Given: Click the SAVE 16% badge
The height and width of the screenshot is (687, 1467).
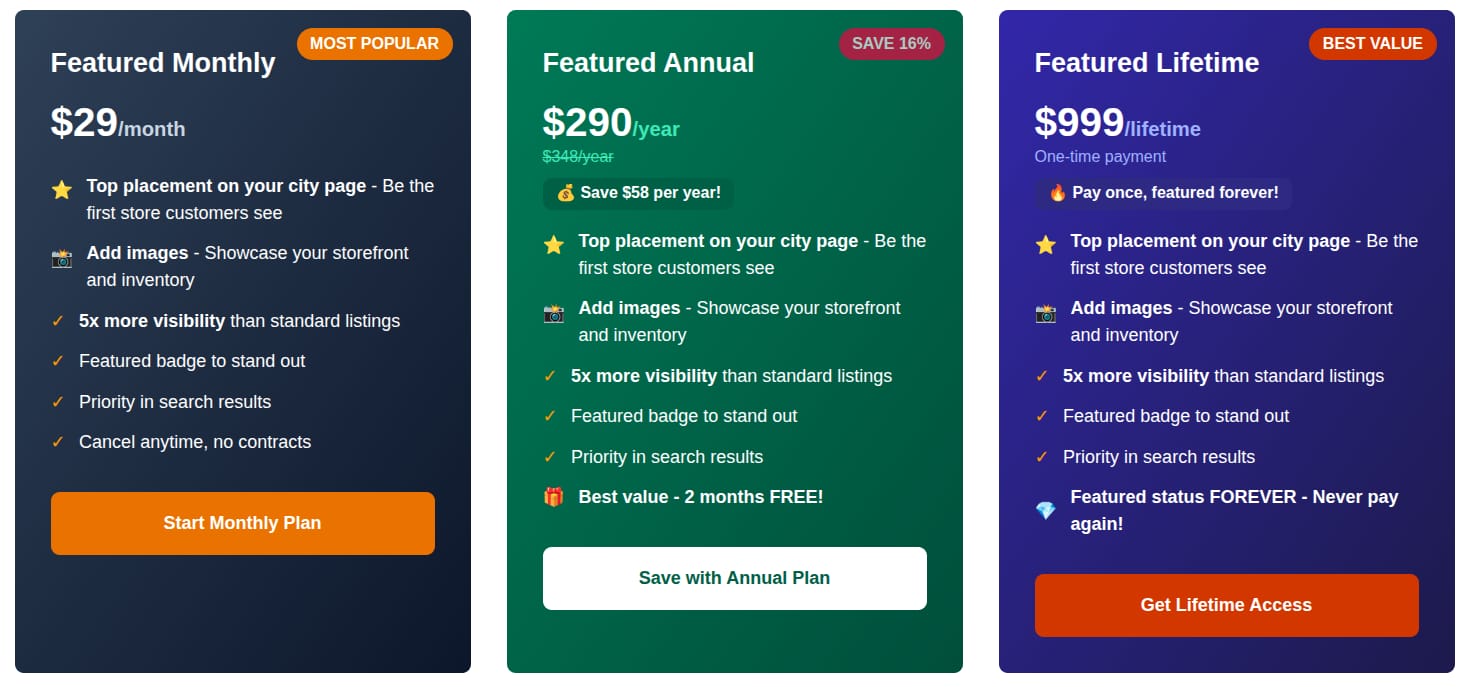Looking at the screenshot, I should (891, 44).
